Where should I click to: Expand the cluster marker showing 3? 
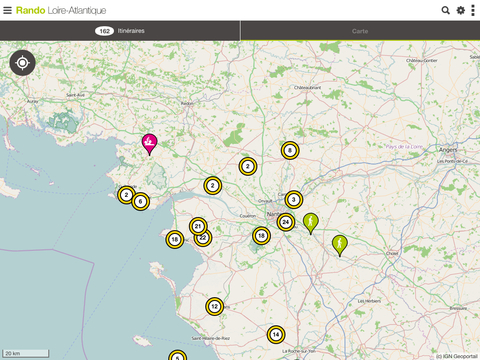(294, 200)
